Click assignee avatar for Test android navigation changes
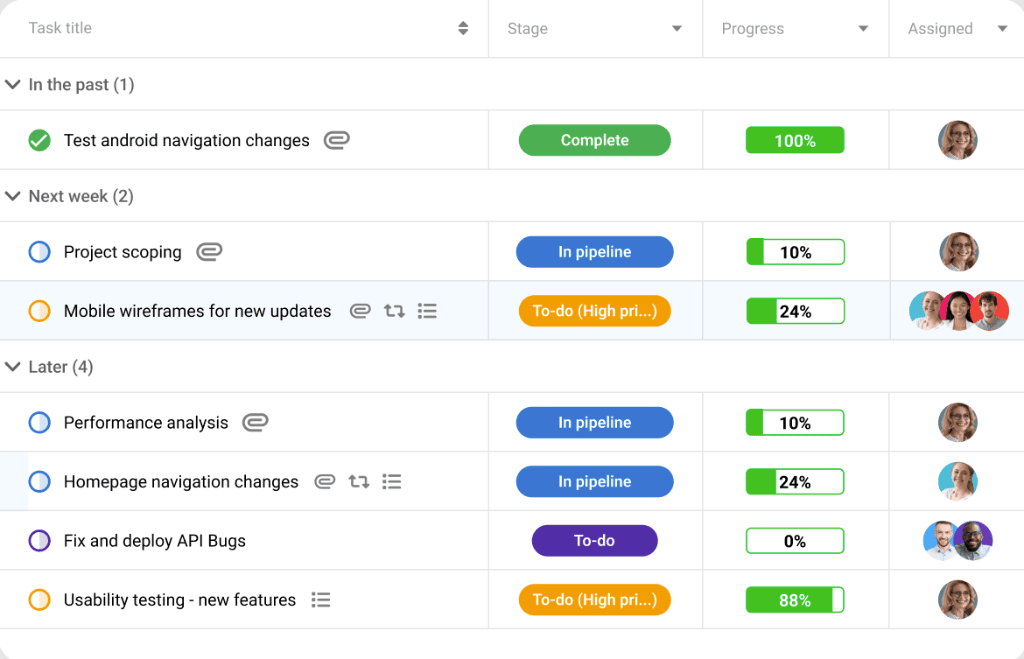Viewport: 1024px width, 659px height. [958, 140]
